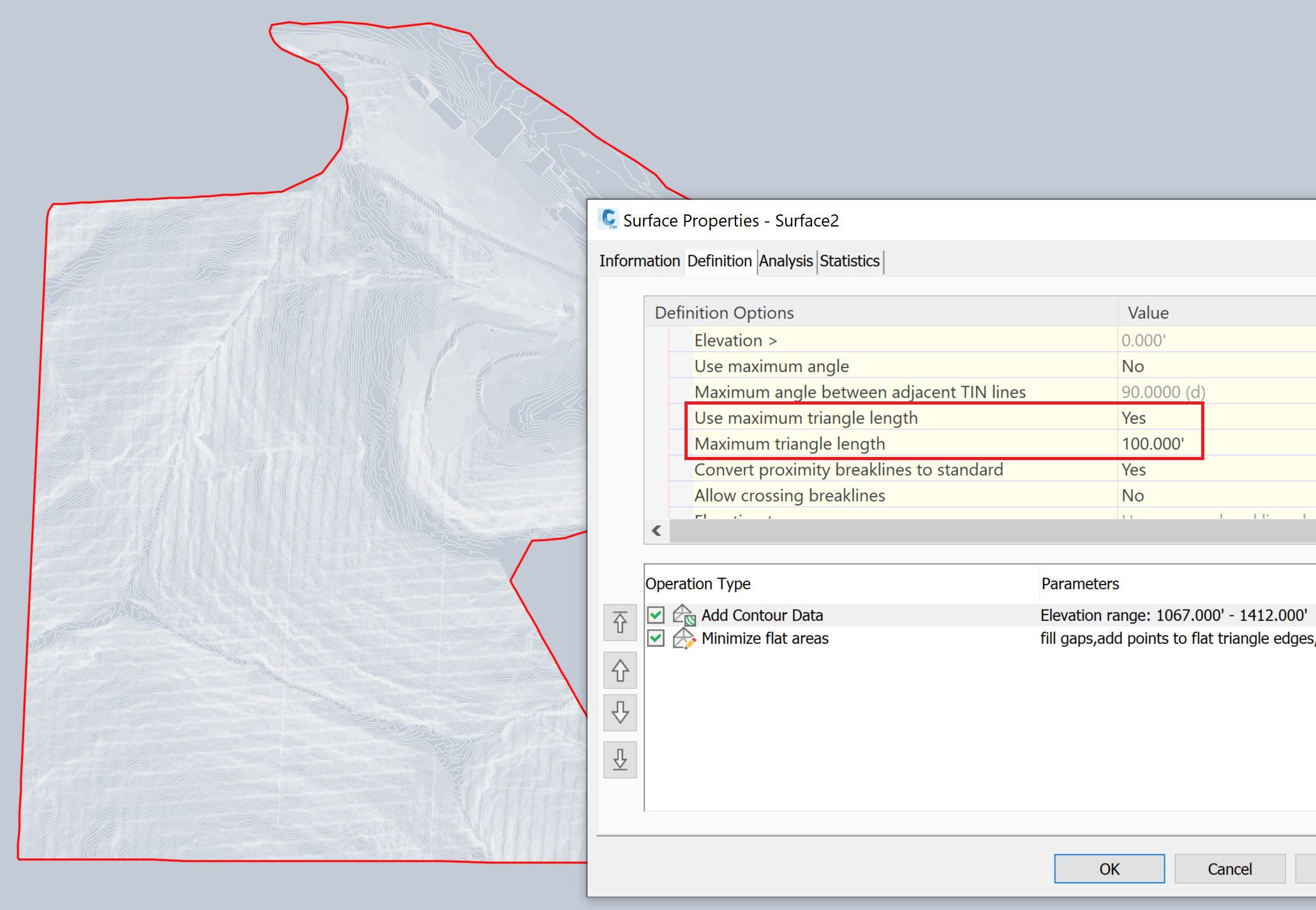Screen dimensions: 1316x910
Task: Click the horizontal scrollbar of Definition Options
Action: pyautogui.click(x=893, y=531)
